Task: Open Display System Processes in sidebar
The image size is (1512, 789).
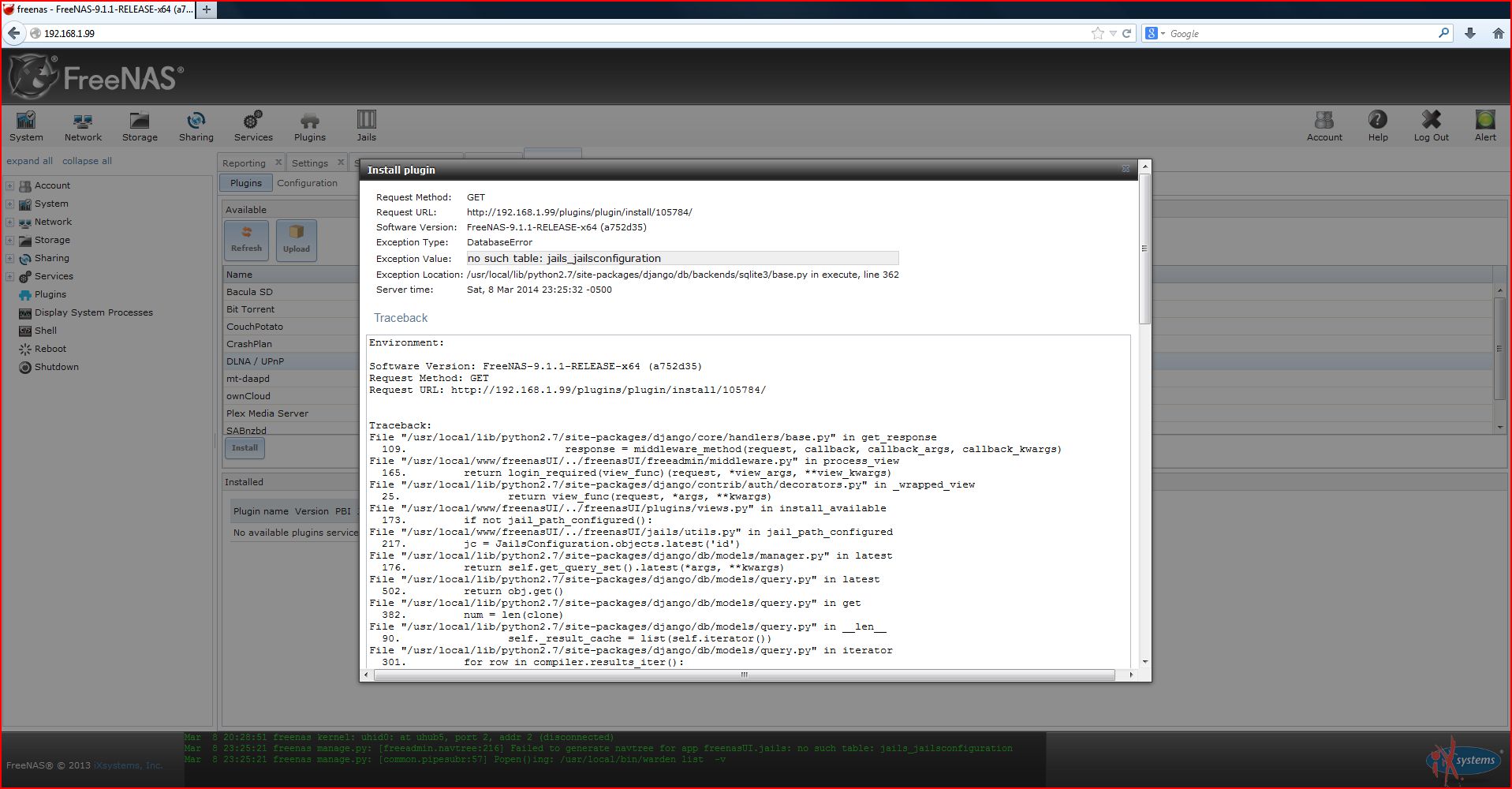Action: point(93,312)
